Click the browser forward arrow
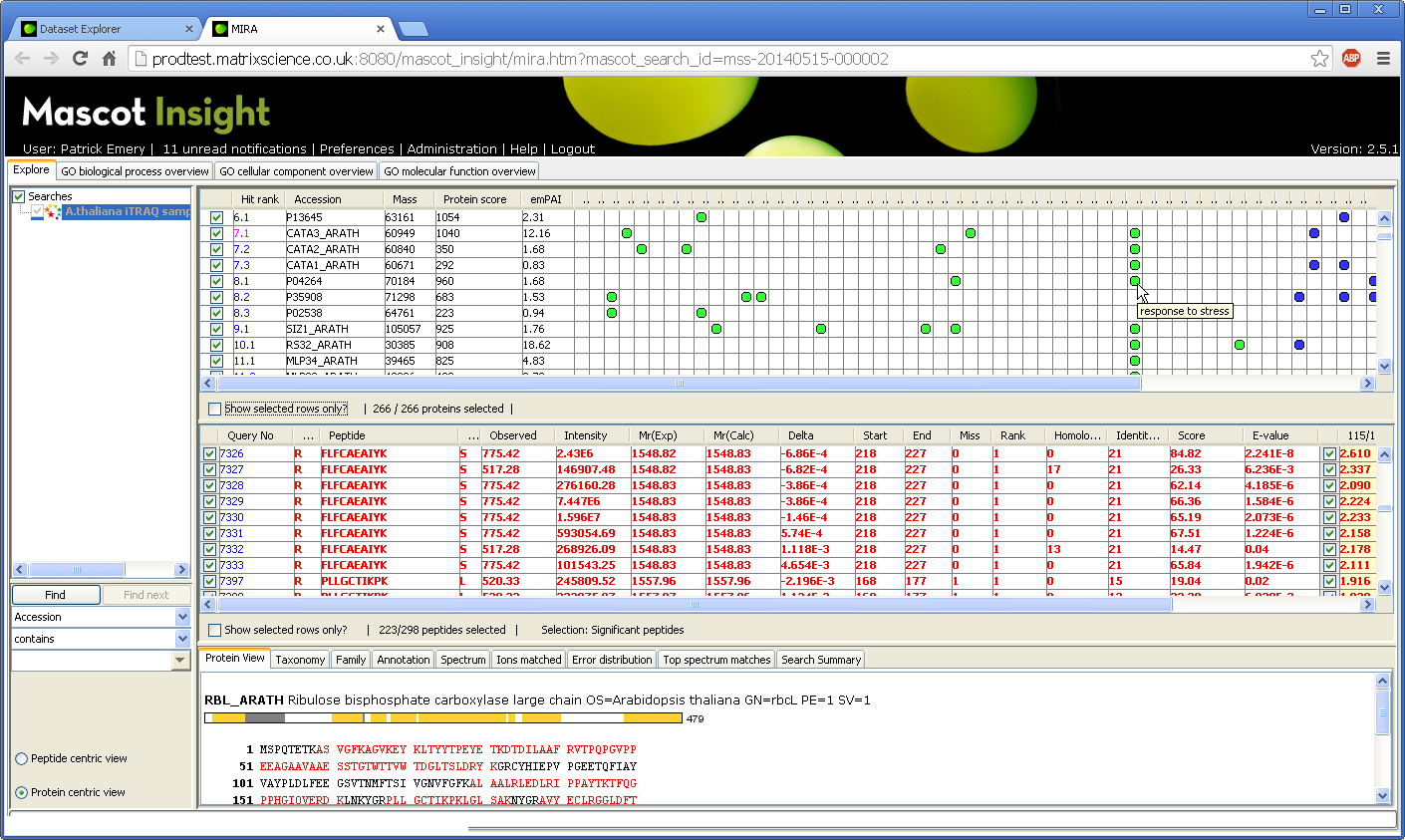This screenshot has width=1405, height=840. pyautogui.click(x=52, y=59)
